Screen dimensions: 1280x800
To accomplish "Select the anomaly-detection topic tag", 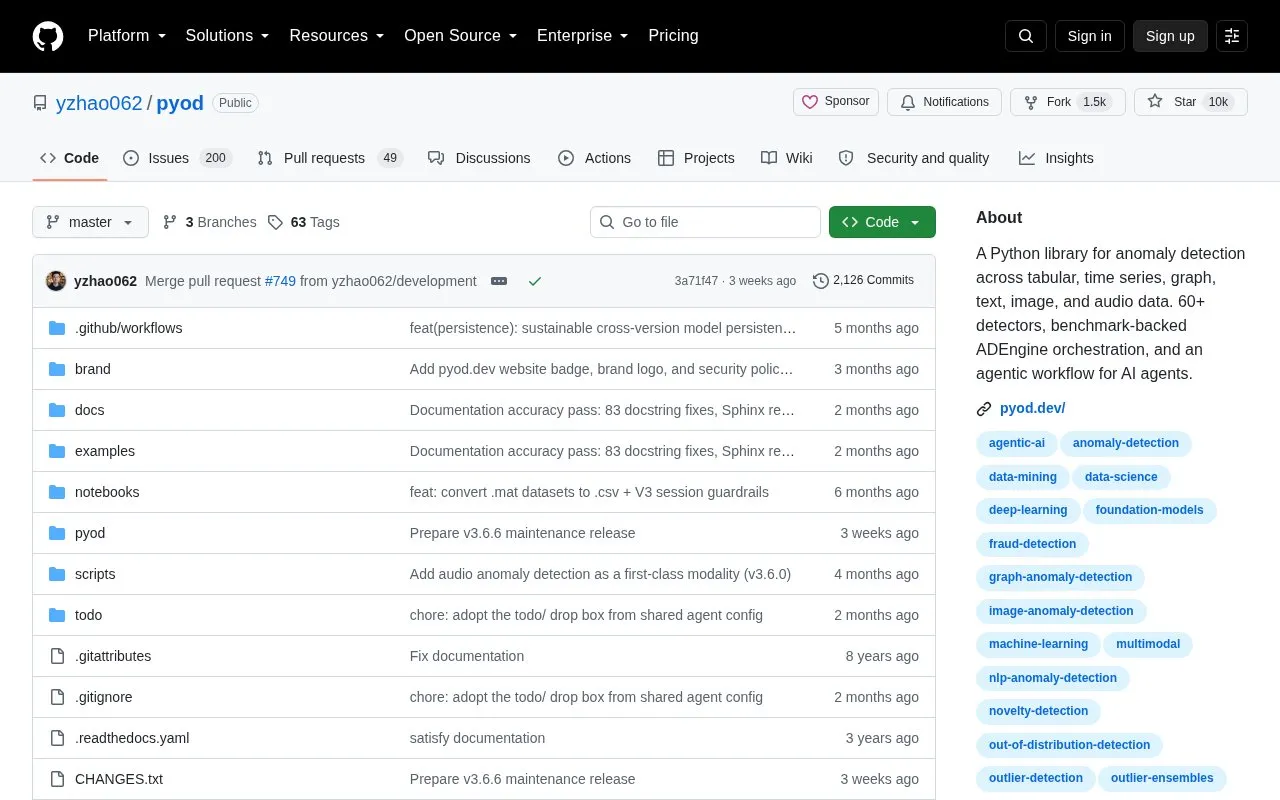I will pos(1126,444).
